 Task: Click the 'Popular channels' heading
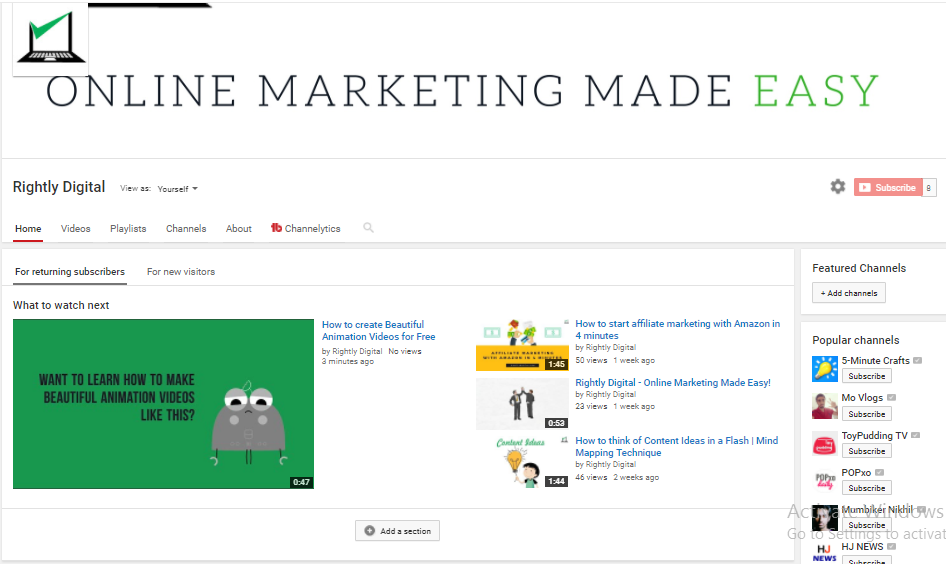pos(856,340)
